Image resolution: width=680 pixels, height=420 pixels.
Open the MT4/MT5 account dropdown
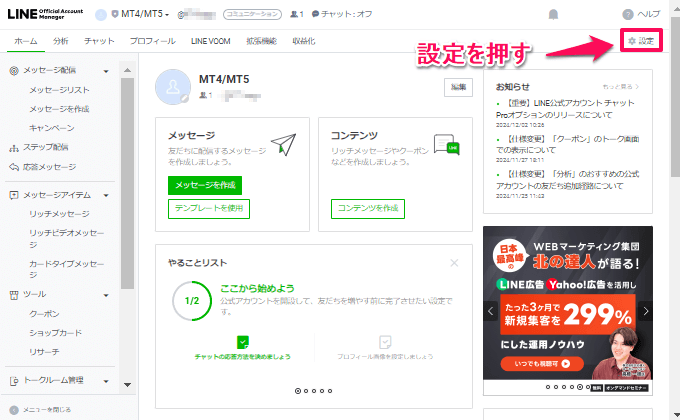tap(145, 14)
